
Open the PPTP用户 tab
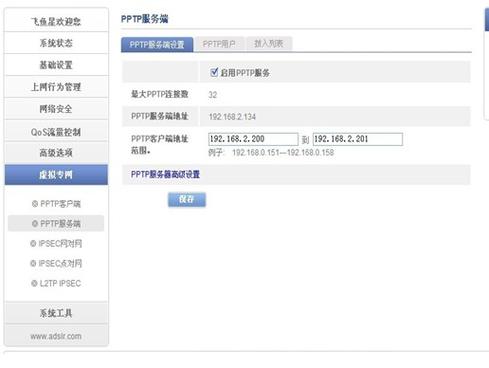(219, 44)
